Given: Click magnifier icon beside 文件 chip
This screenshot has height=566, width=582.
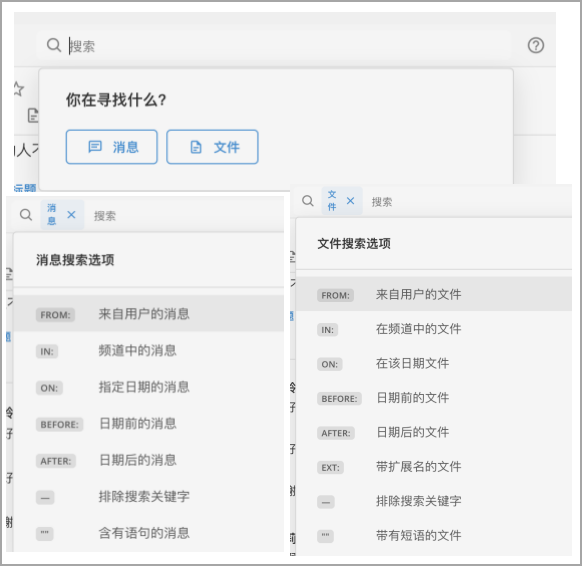Looking at the screenshot, I should coord(308,201).
